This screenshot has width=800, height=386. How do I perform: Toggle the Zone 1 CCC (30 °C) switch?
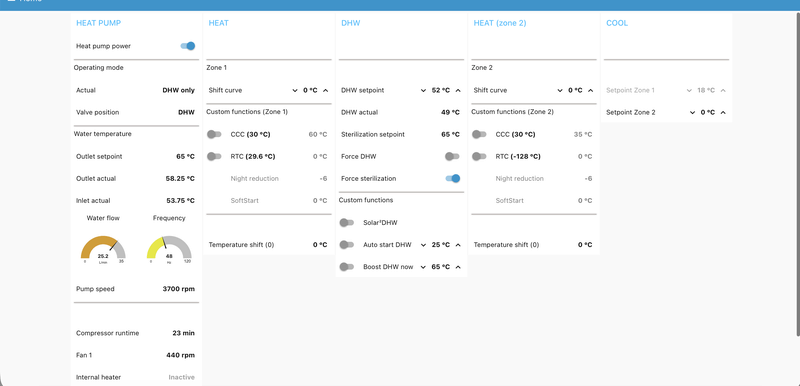click(214, 134)
